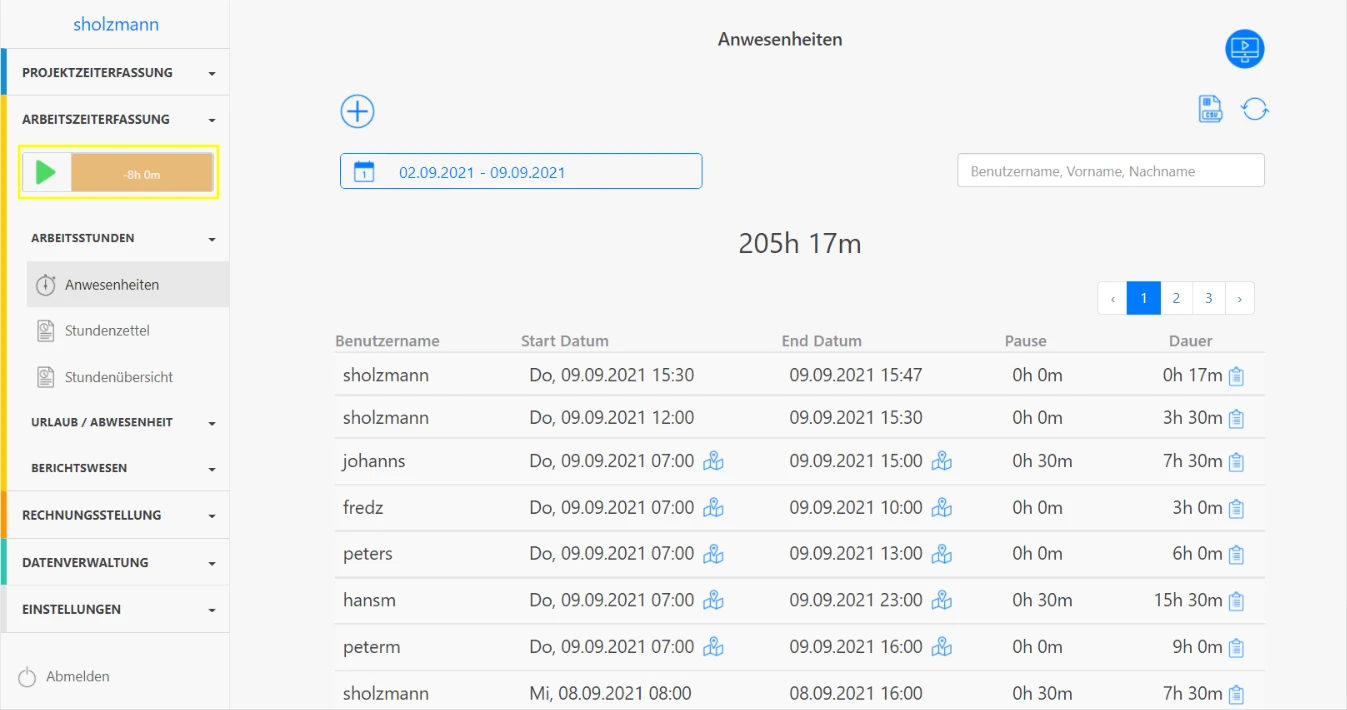
Task: Open the blue monitor presentation icon
Action: pos(1245,49)
